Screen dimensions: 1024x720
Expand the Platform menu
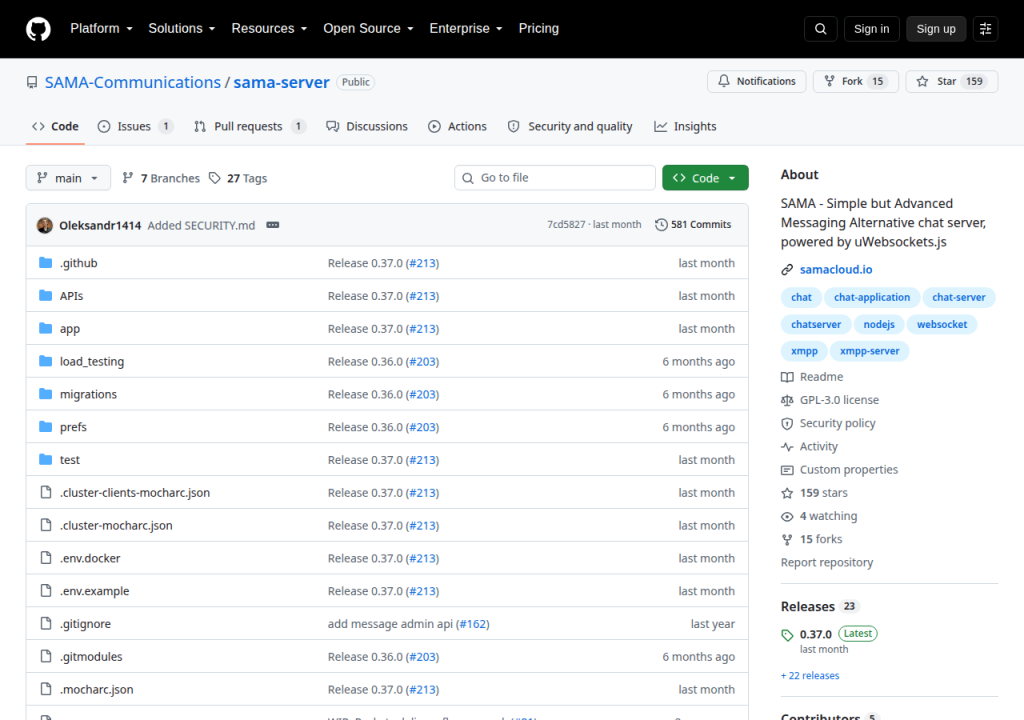coord(101,29)
